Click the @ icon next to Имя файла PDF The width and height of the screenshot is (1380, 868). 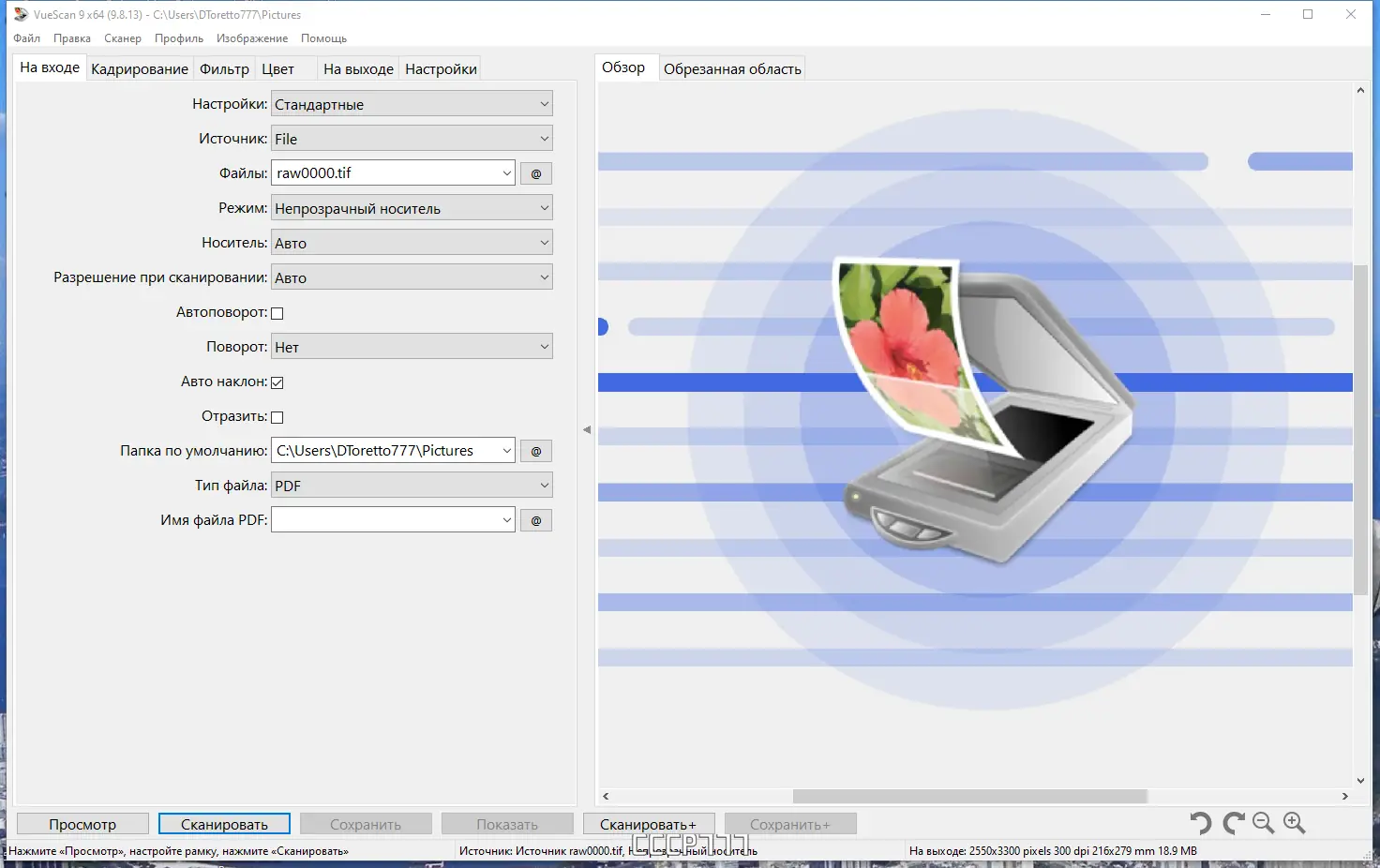click(535, 519)
